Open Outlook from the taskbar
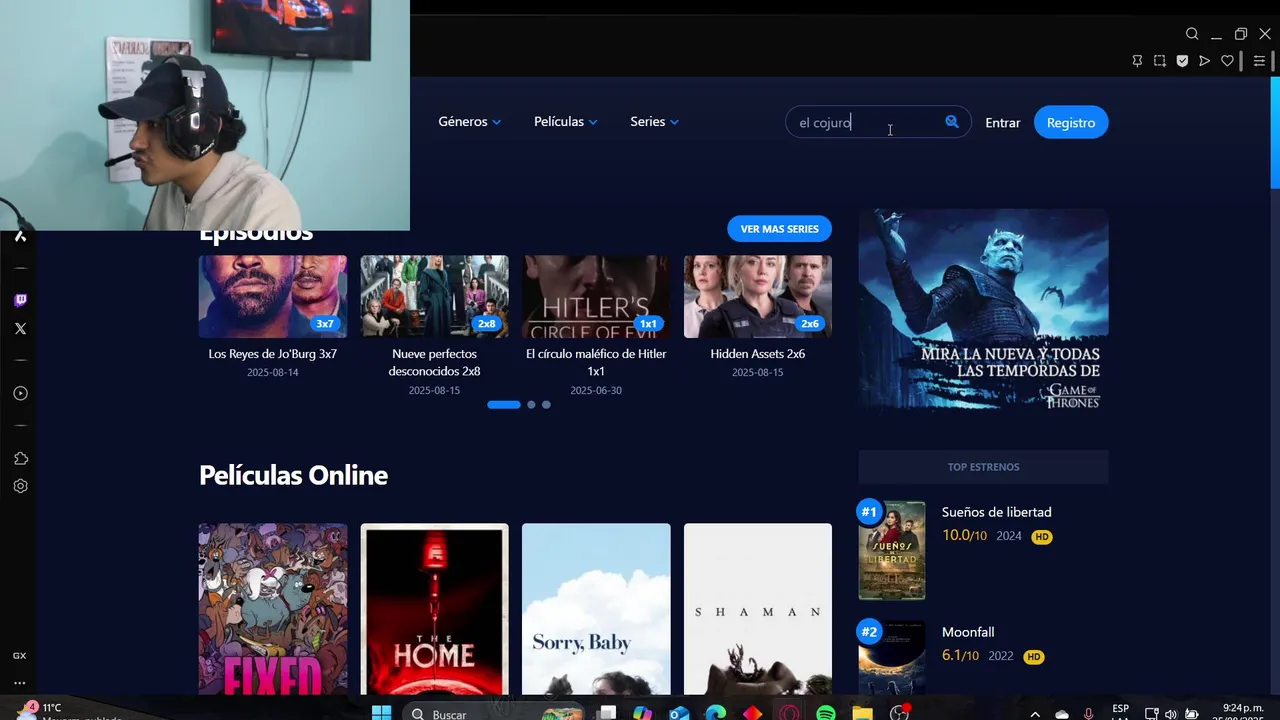The image size is (1280, 720). click(679, 713)
